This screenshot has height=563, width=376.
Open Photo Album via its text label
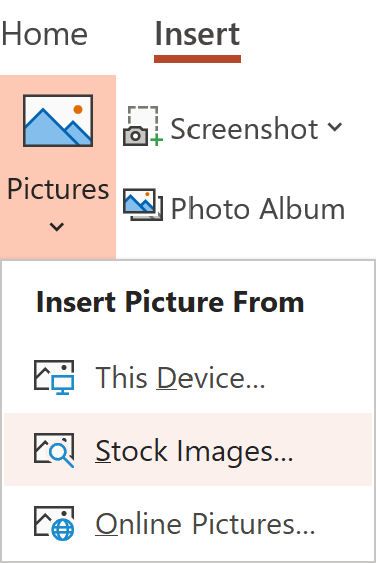click(x=257, y=209)
